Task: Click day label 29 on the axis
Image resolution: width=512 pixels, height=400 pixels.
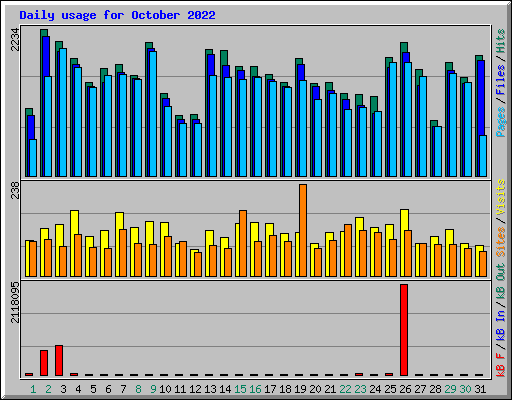Action: click(x=450, y=389)
